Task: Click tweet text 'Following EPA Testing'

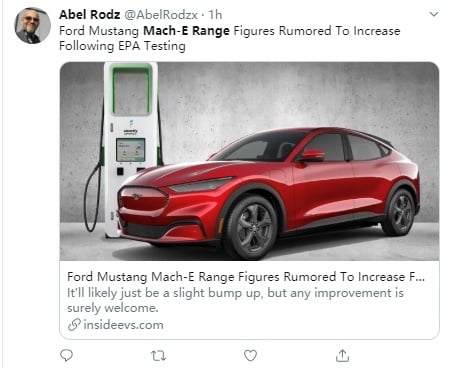Action: (122, 46)
